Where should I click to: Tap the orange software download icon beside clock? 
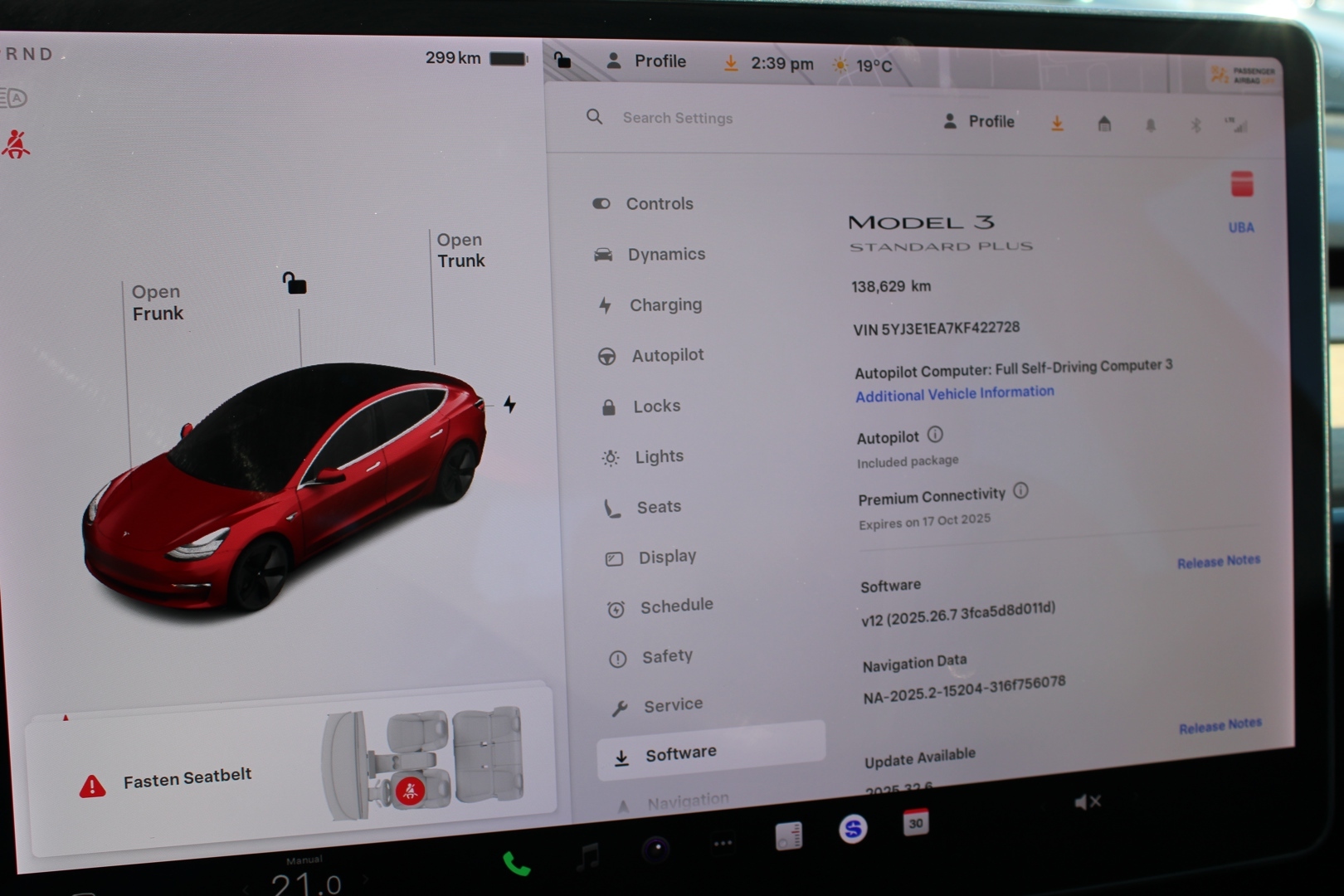[x=731, y=63]
